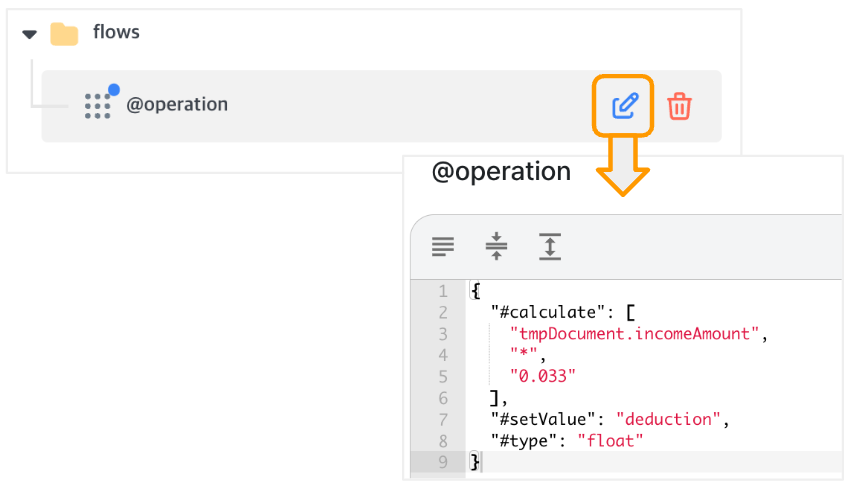Click the "float" type value
The width and height of the screenshot is (854, 488).
(x=610, y=441)
